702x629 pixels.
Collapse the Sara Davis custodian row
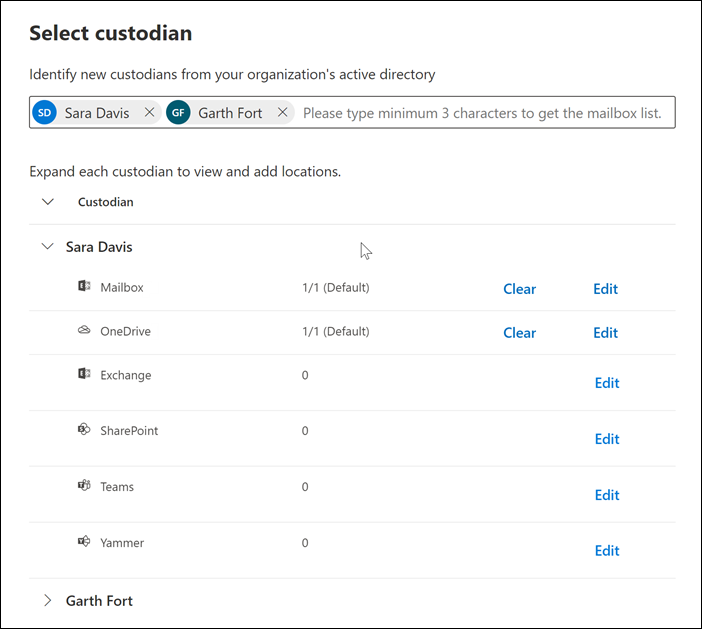[47, 246]
